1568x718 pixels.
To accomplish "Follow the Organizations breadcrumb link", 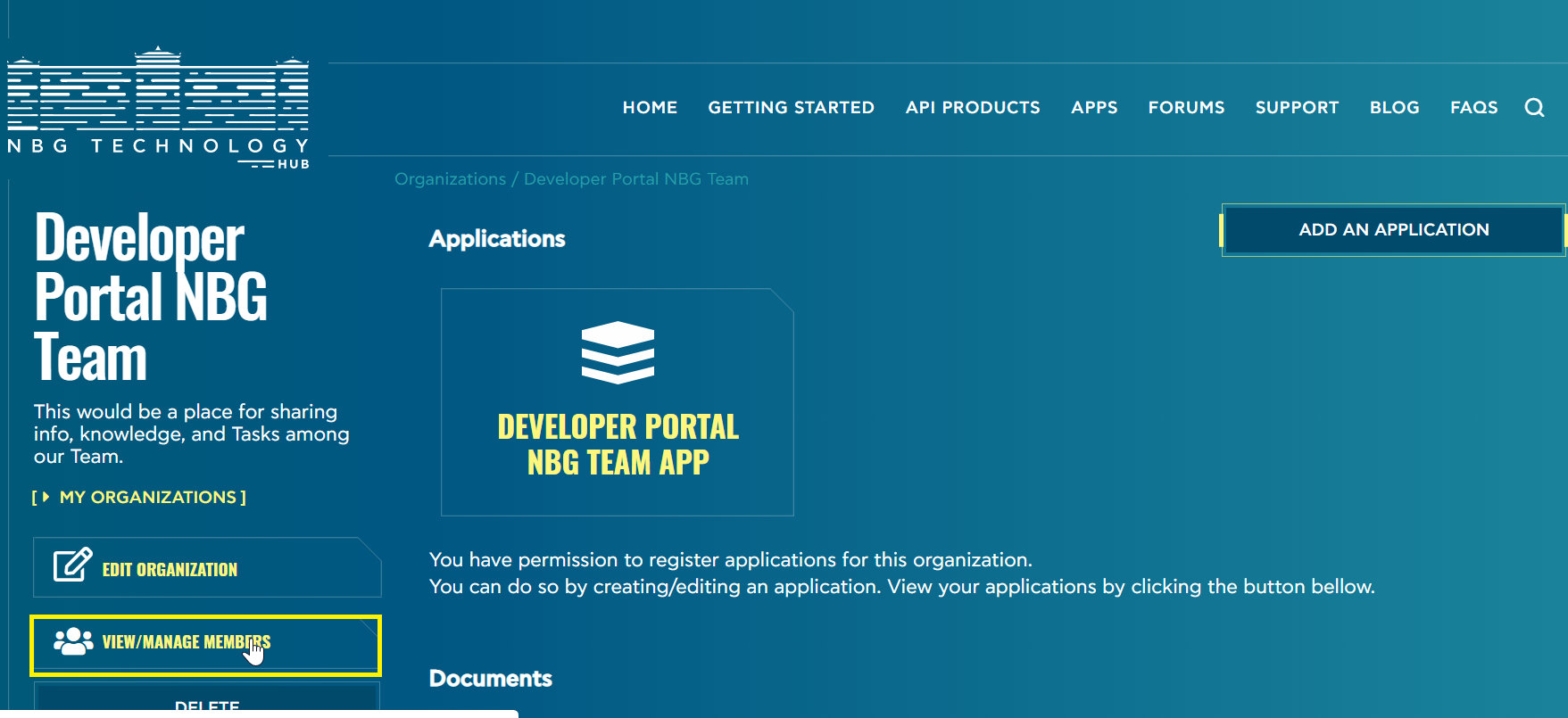I will pos(450,179).
